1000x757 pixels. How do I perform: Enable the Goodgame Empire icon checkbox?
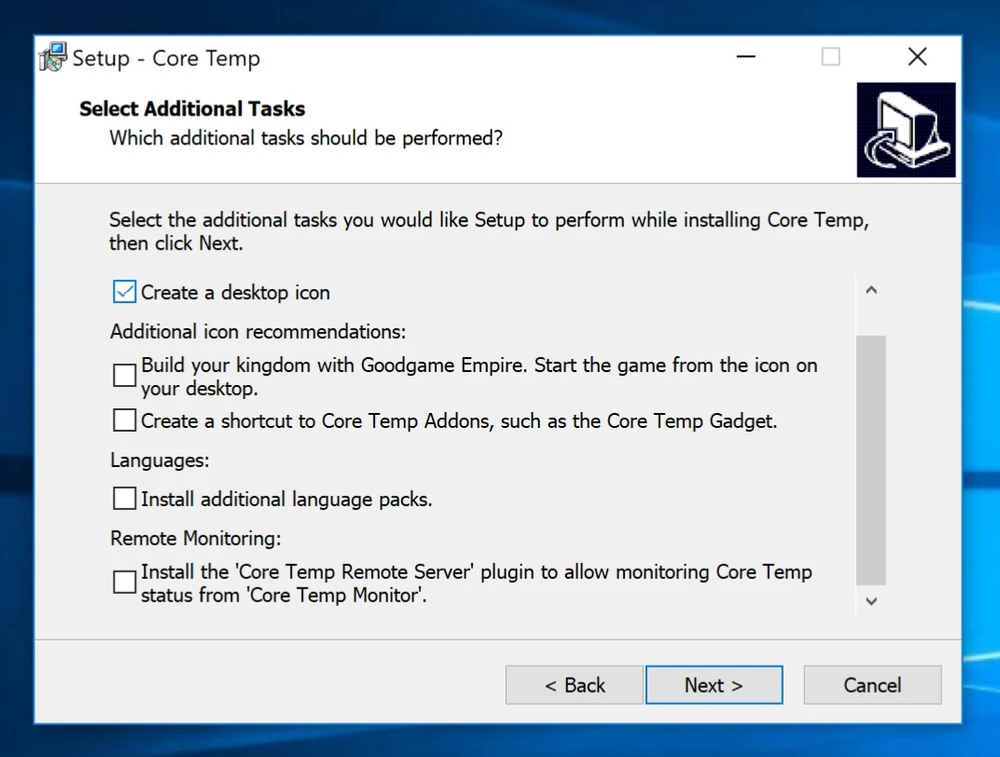click(x=125, y=376)
